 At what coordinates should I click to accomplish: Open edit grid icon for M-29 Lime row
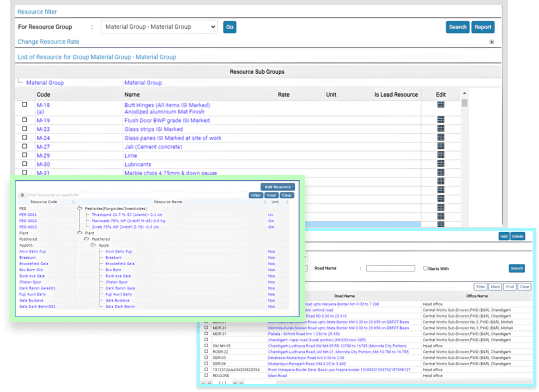(440, 155)
